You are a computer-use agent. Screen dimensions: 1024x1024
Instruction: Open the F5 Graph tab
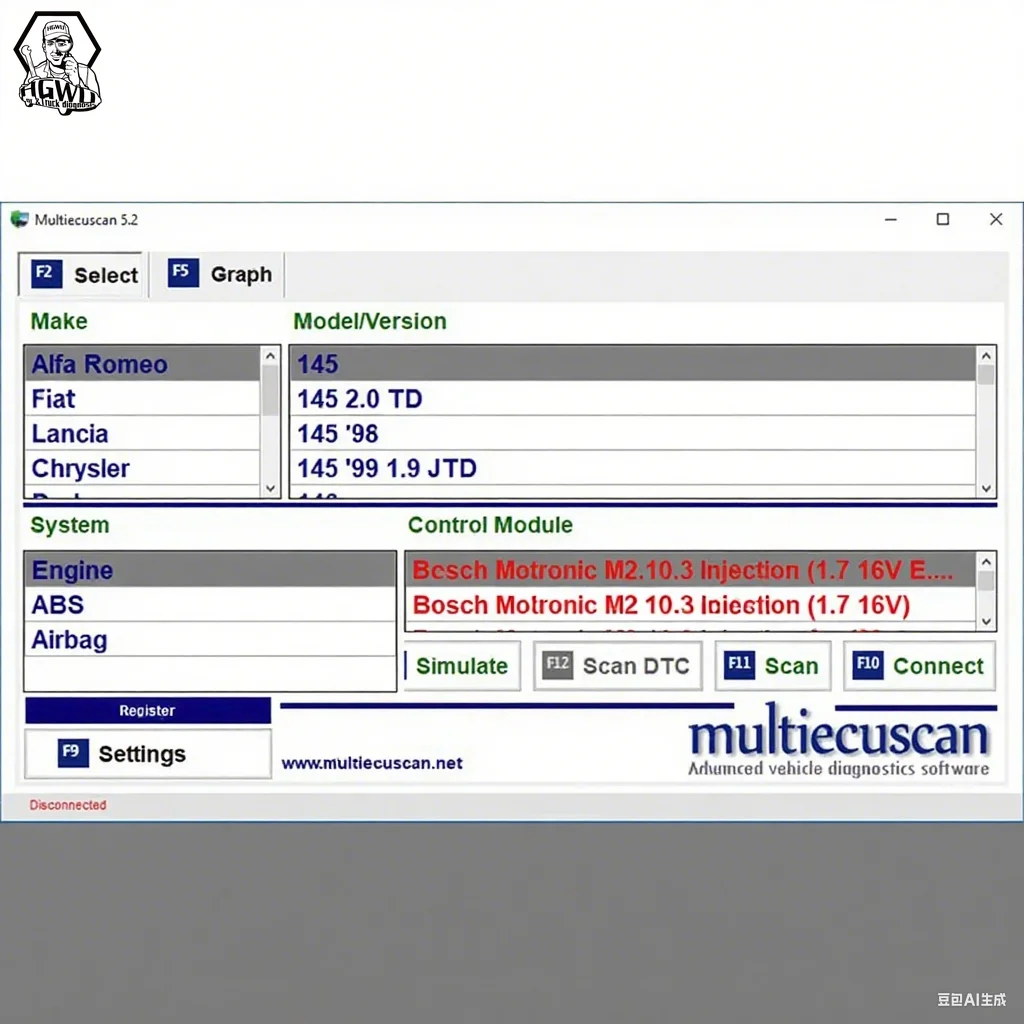(x=218, y=274)
